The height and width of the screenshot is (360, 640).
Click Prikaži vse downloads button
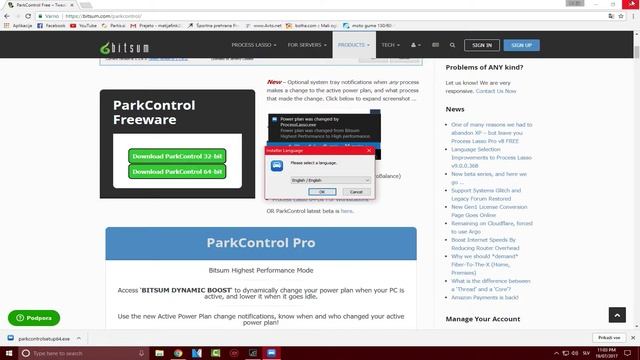point(609,338)
